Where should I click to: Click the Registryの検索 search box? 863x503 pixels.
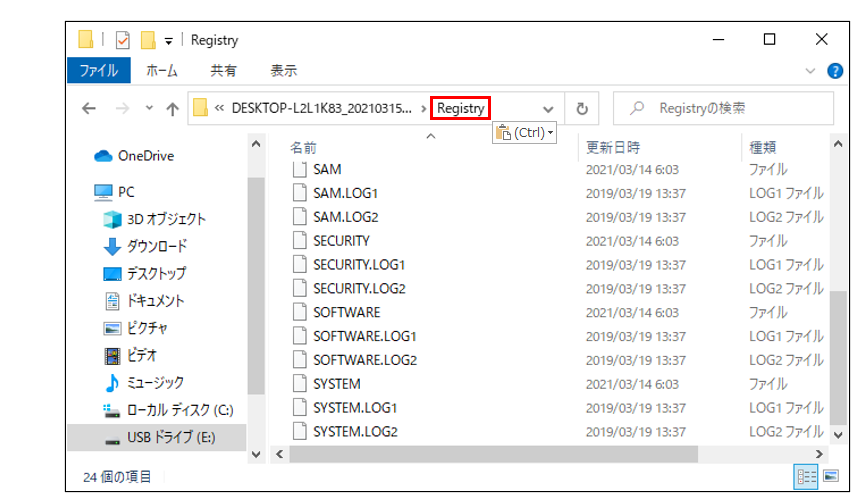point(723,108)
